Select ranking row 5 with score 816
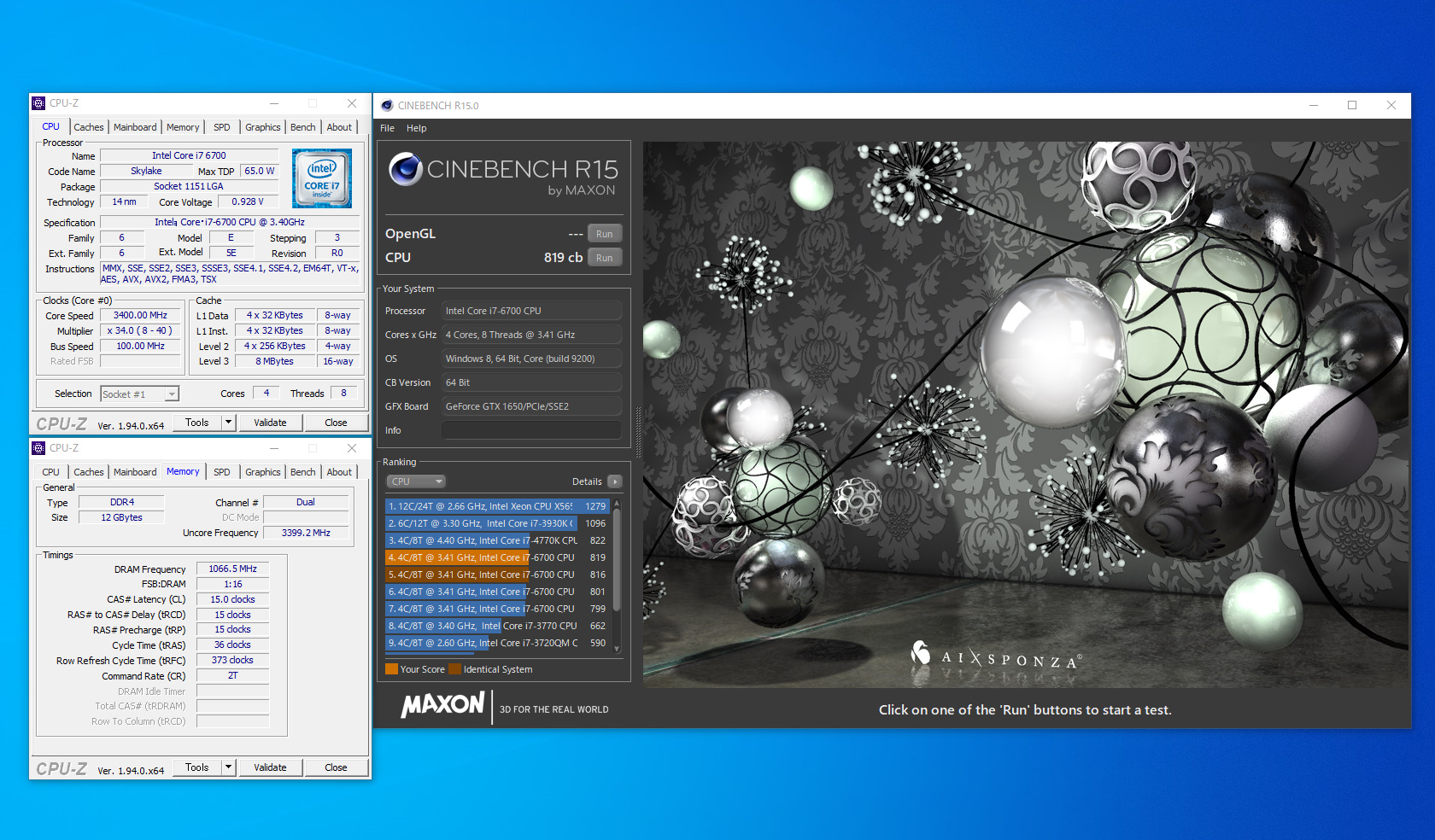This screenshot has width=1435, height=840. point(497,575)
